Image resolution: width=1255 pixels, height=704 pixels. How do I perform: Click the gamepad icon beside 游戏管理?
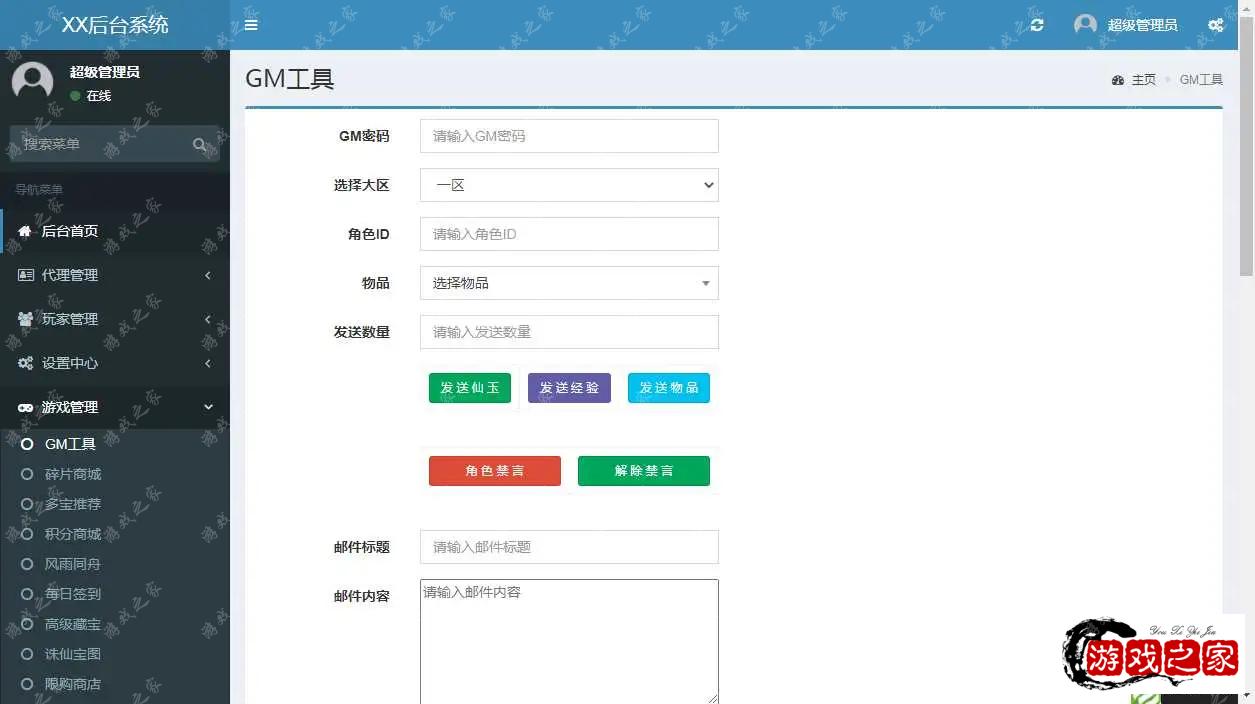click(x=25, y=407)
